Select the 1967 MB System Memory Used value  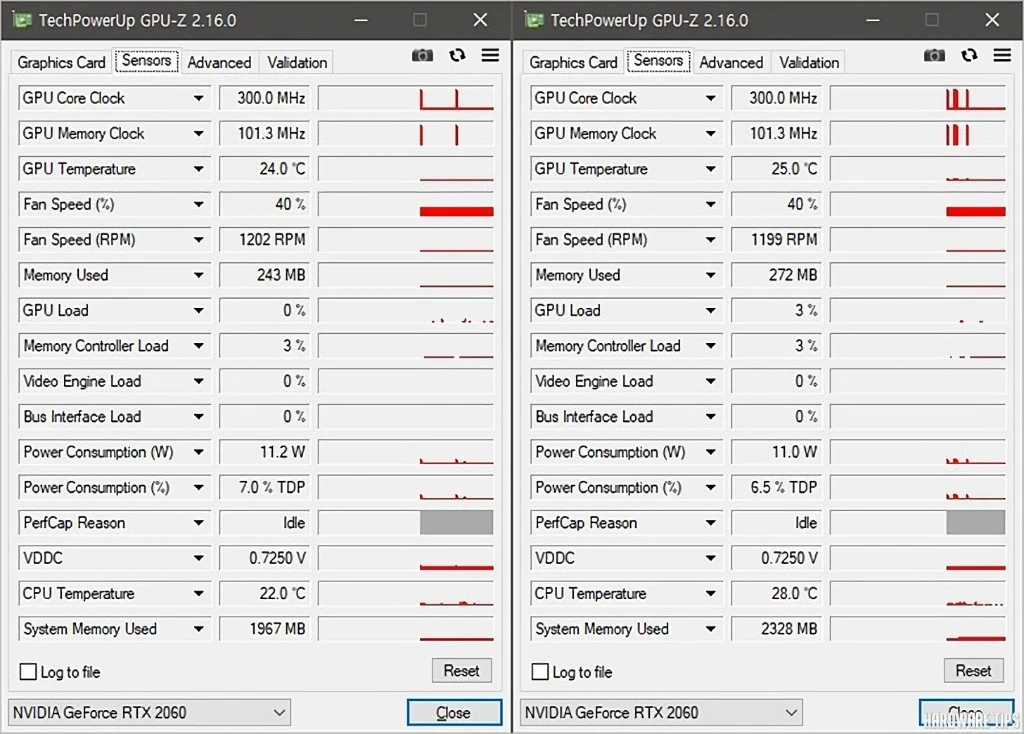pos(264,628)
